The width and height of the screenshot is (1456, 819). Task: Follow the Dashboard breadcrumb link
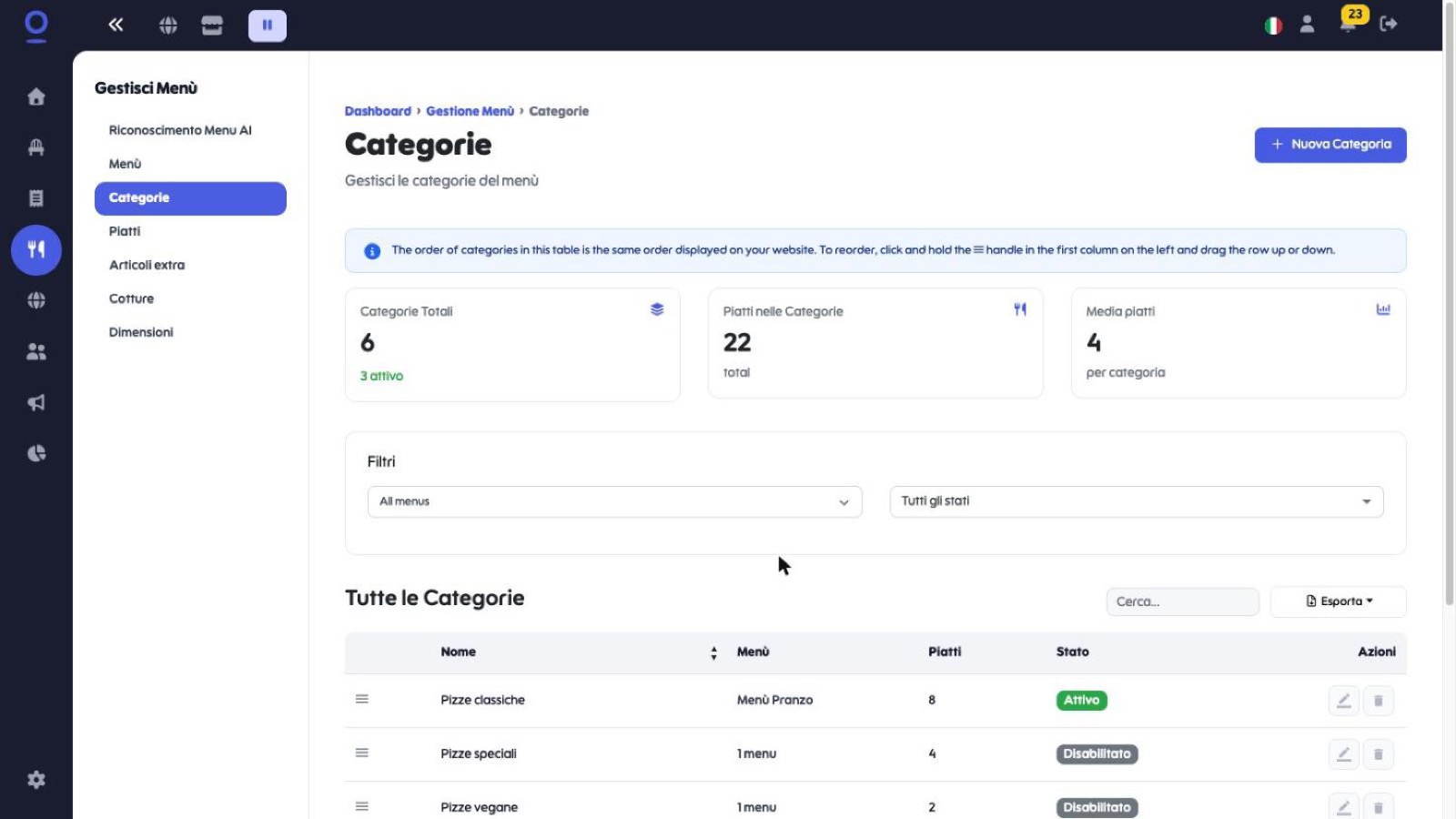378,111
